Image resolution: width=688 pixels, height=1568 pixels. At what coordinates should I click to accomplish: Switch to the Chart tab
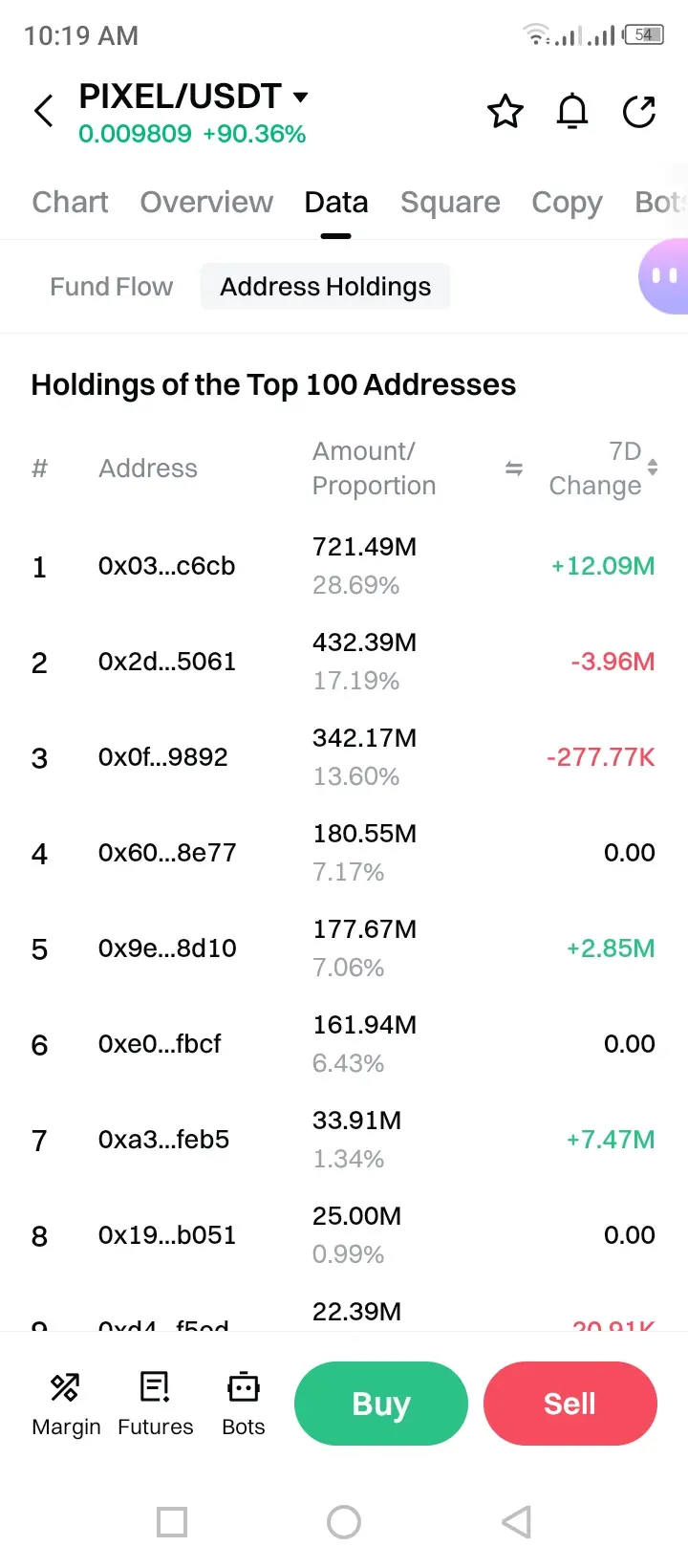click(70, 203)
